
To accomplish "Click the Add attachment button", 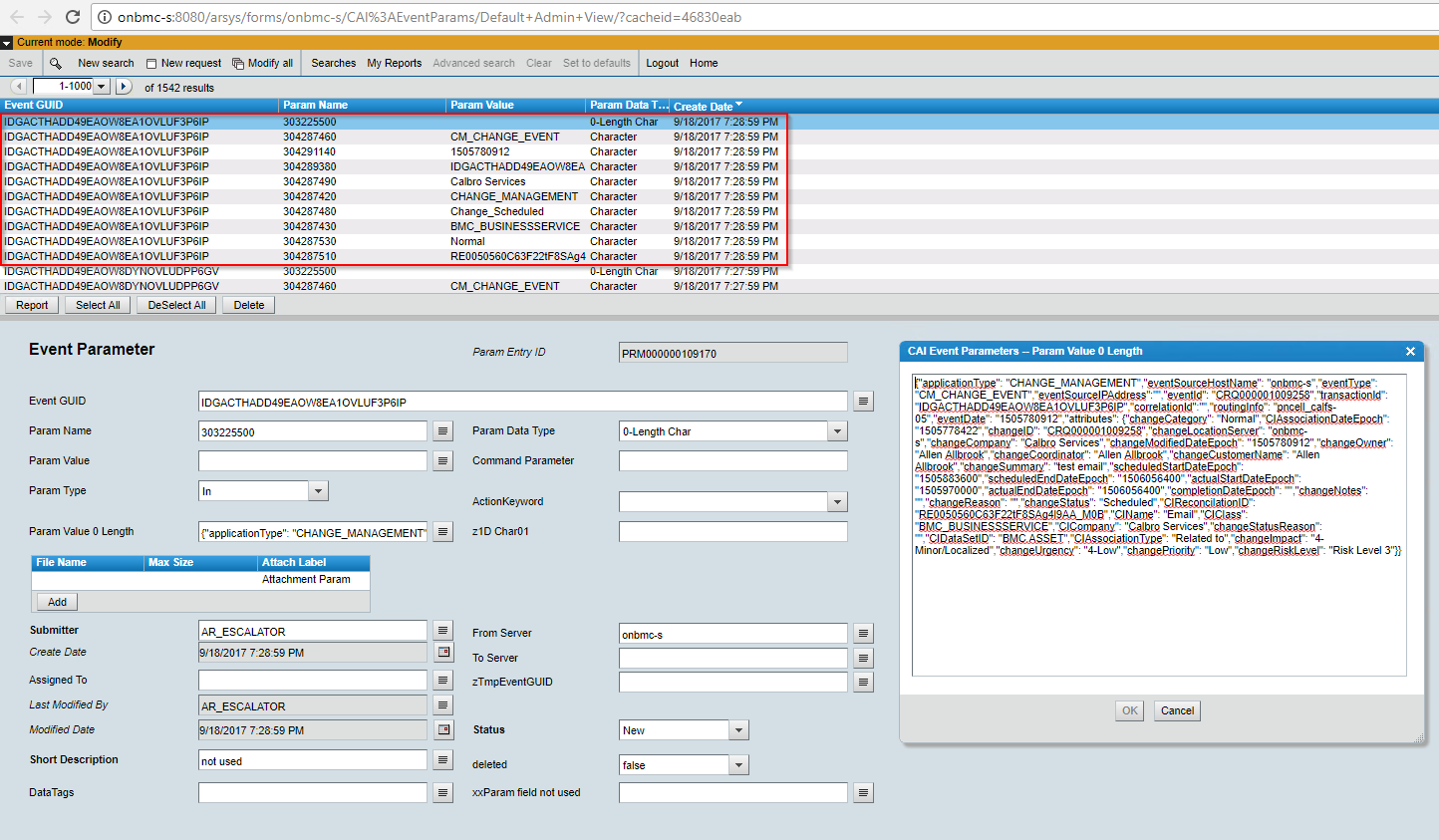I will [57, 602].
